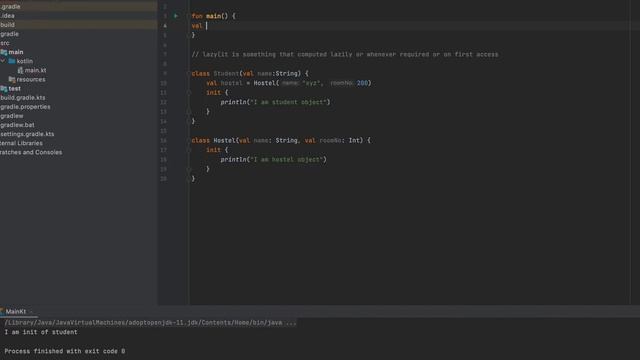Click the test folder icon
This screenshot has height=360, width=640.
(x=4, y=89)
